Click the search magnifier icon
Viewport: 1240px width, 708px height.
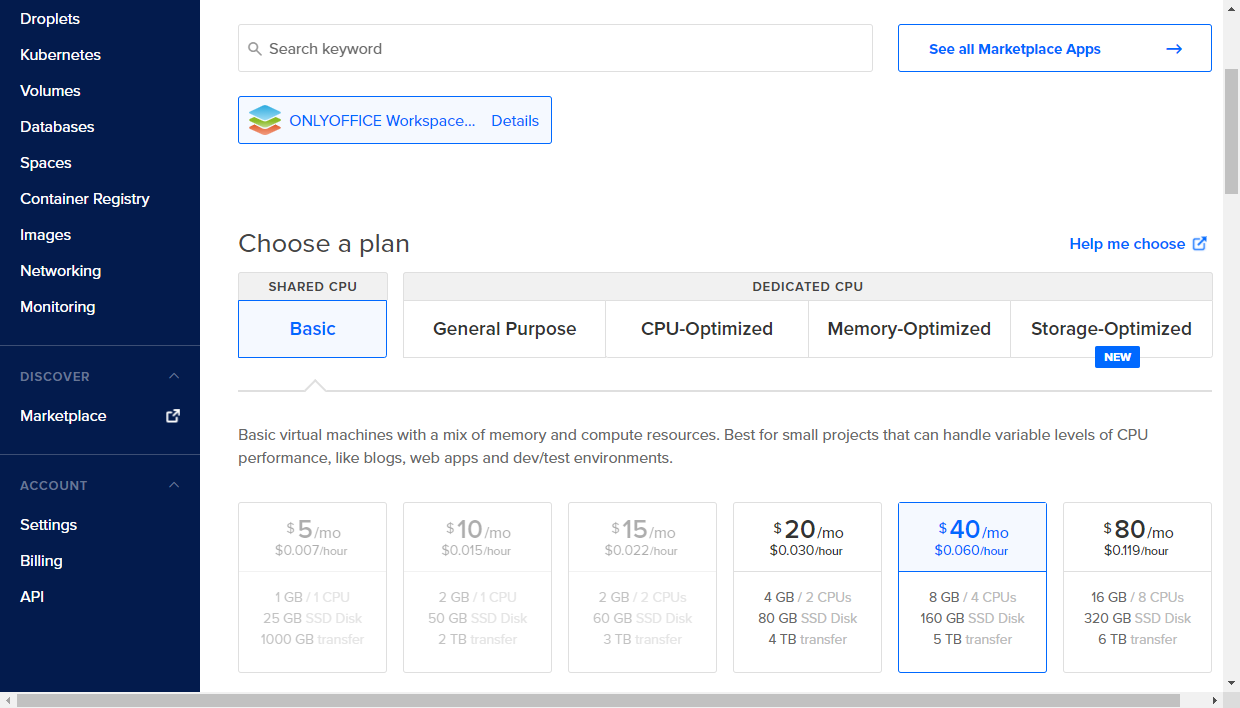[x=256, y=47]
